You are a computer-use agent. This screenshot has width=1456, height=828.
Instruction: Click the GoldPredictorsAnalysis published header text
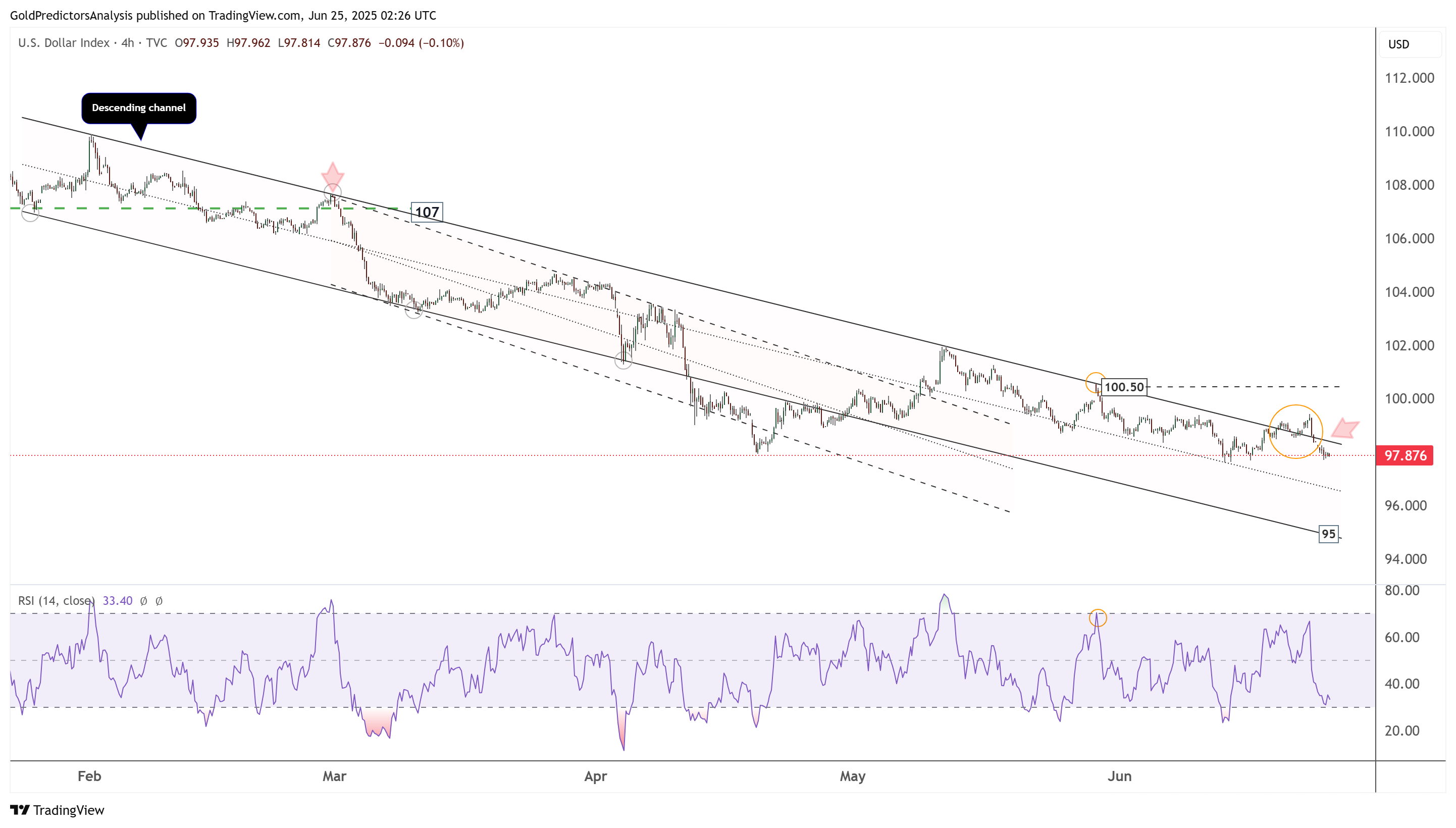click(x=223, y=15)
